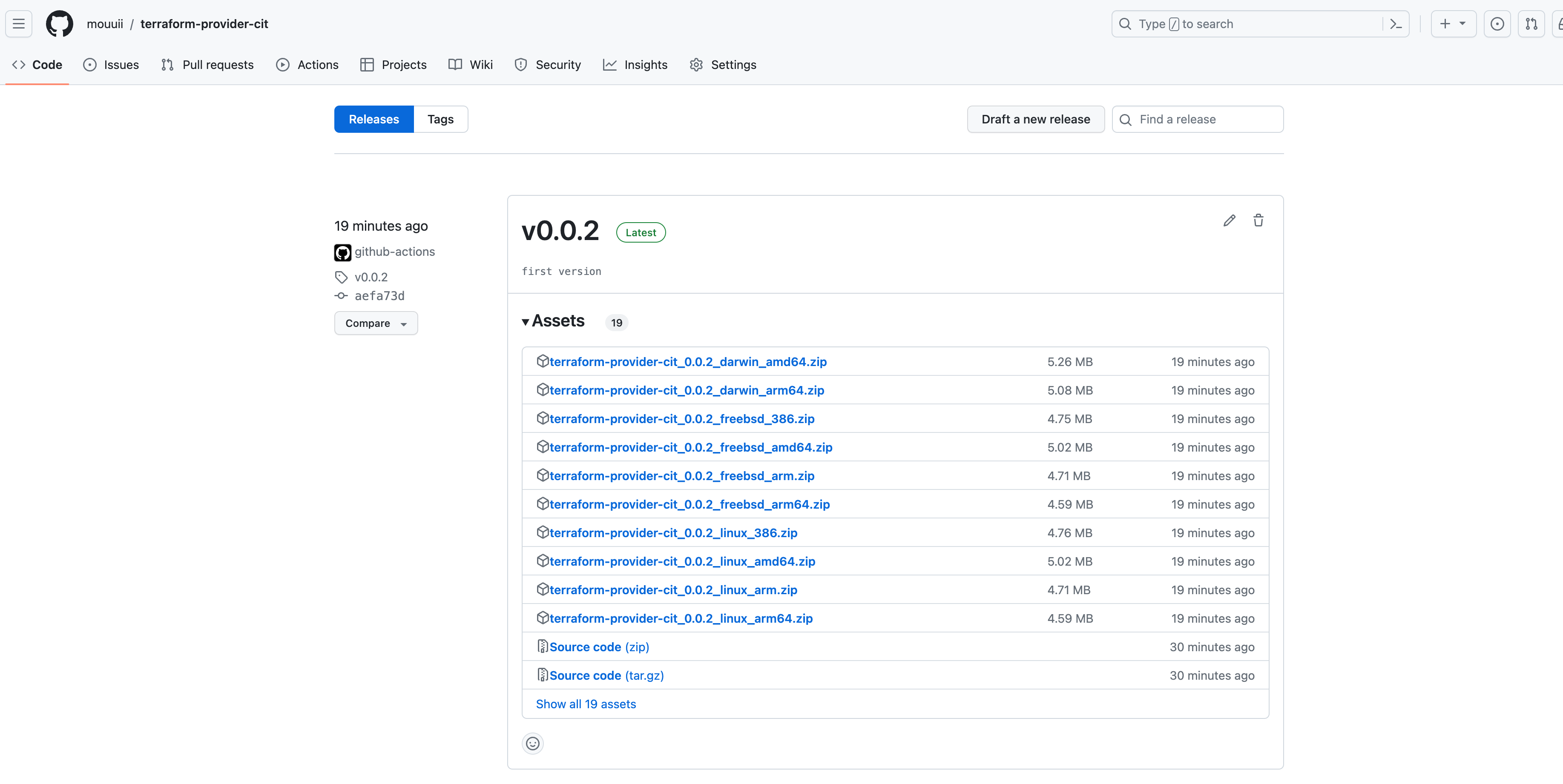
Task: Open the issues icon in header
Action: tap(1497, 24)
